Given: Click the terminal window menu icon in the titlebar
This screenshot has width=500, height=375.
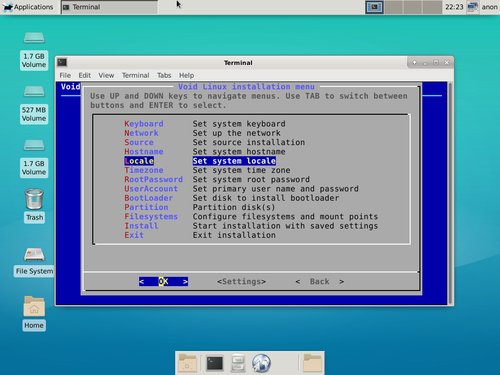Looking at the screenshot, I should click(x=62, y=62).
